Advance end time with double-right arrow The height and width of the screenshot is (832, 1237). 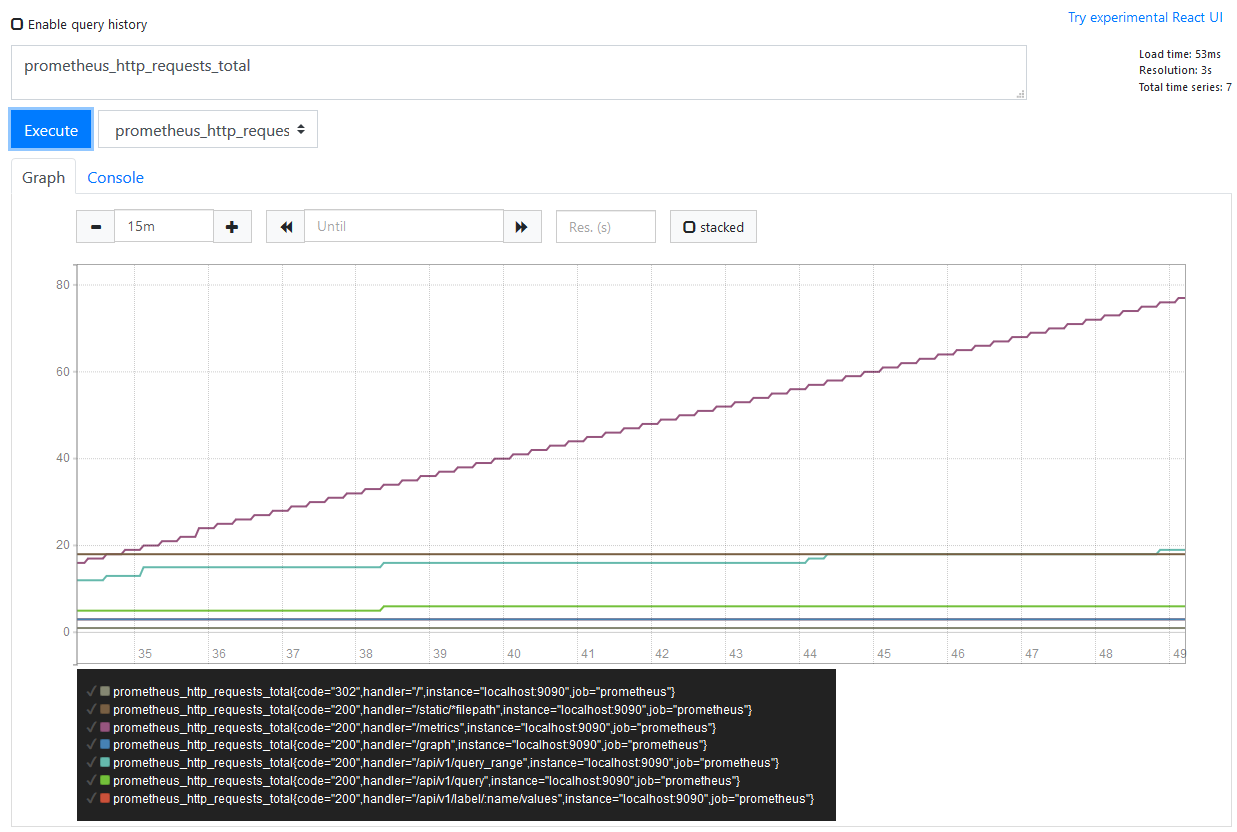coord(521,226)
